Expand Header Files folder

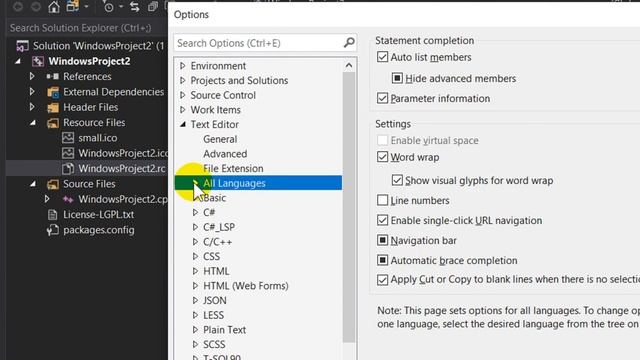tap(32, 107)
